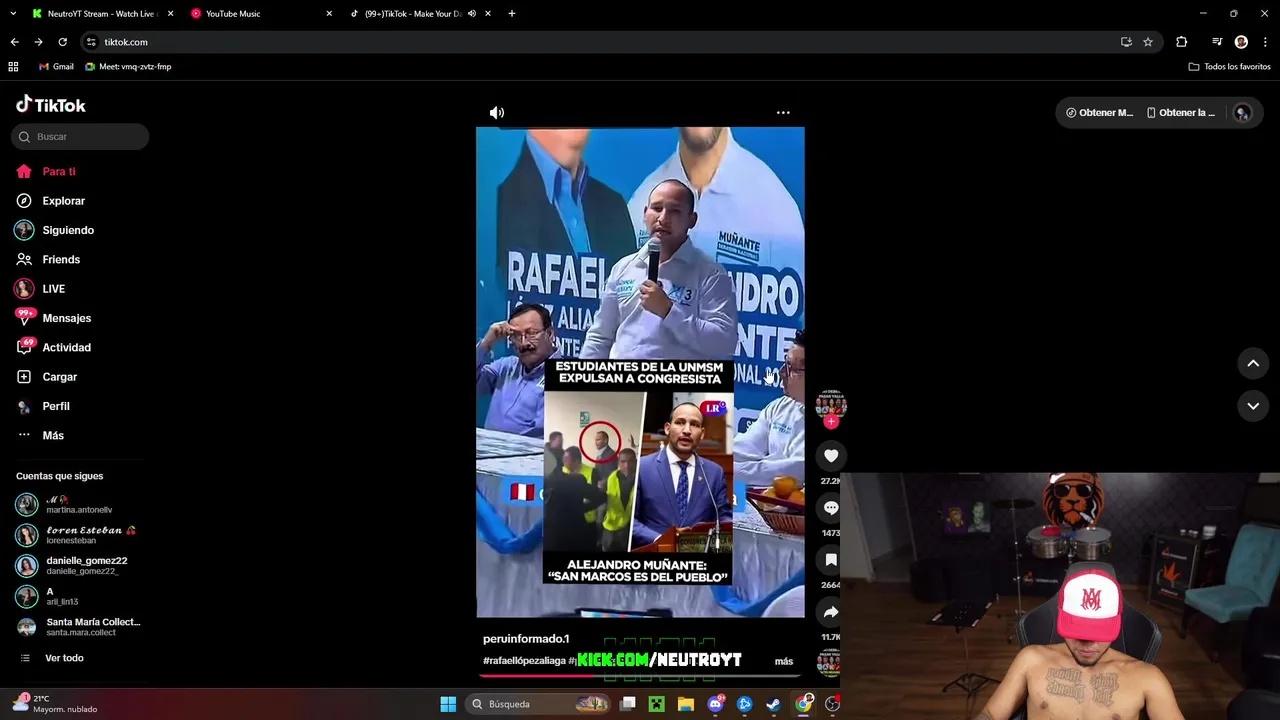Open Steam from the taskbar

click(774, 704)
